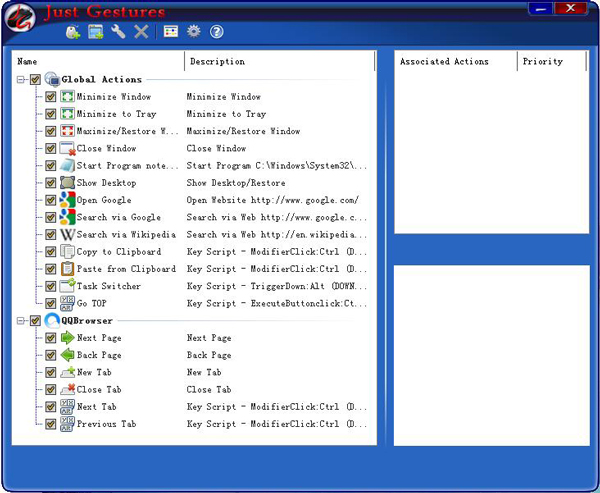Open settings with the gear icon
Viewport: 600px width, 493px height.
pyautogui.click(x=194, y=31)
